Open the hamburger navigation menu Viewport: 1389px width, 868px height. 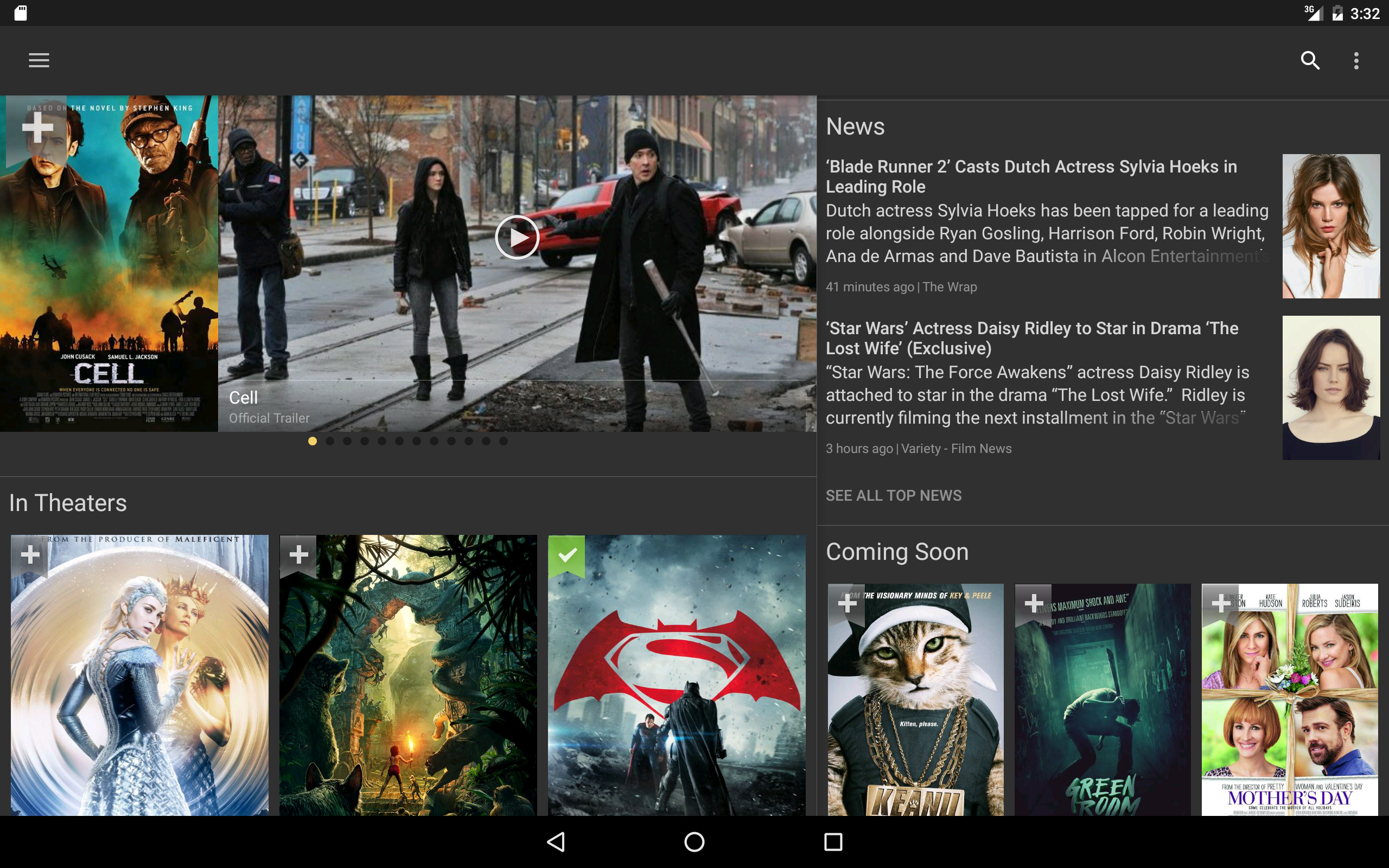pos(39,60)
